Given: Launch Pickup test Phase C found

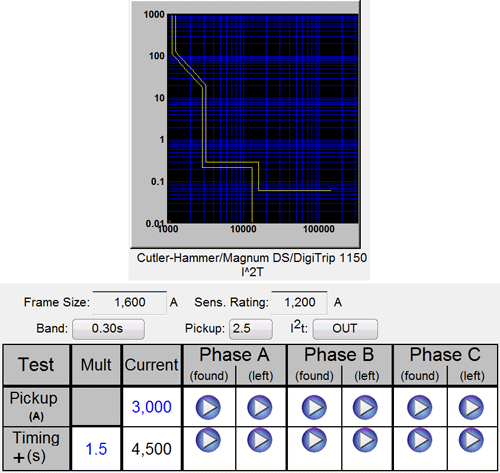Looking at the screenshot, I should [420, 407].
